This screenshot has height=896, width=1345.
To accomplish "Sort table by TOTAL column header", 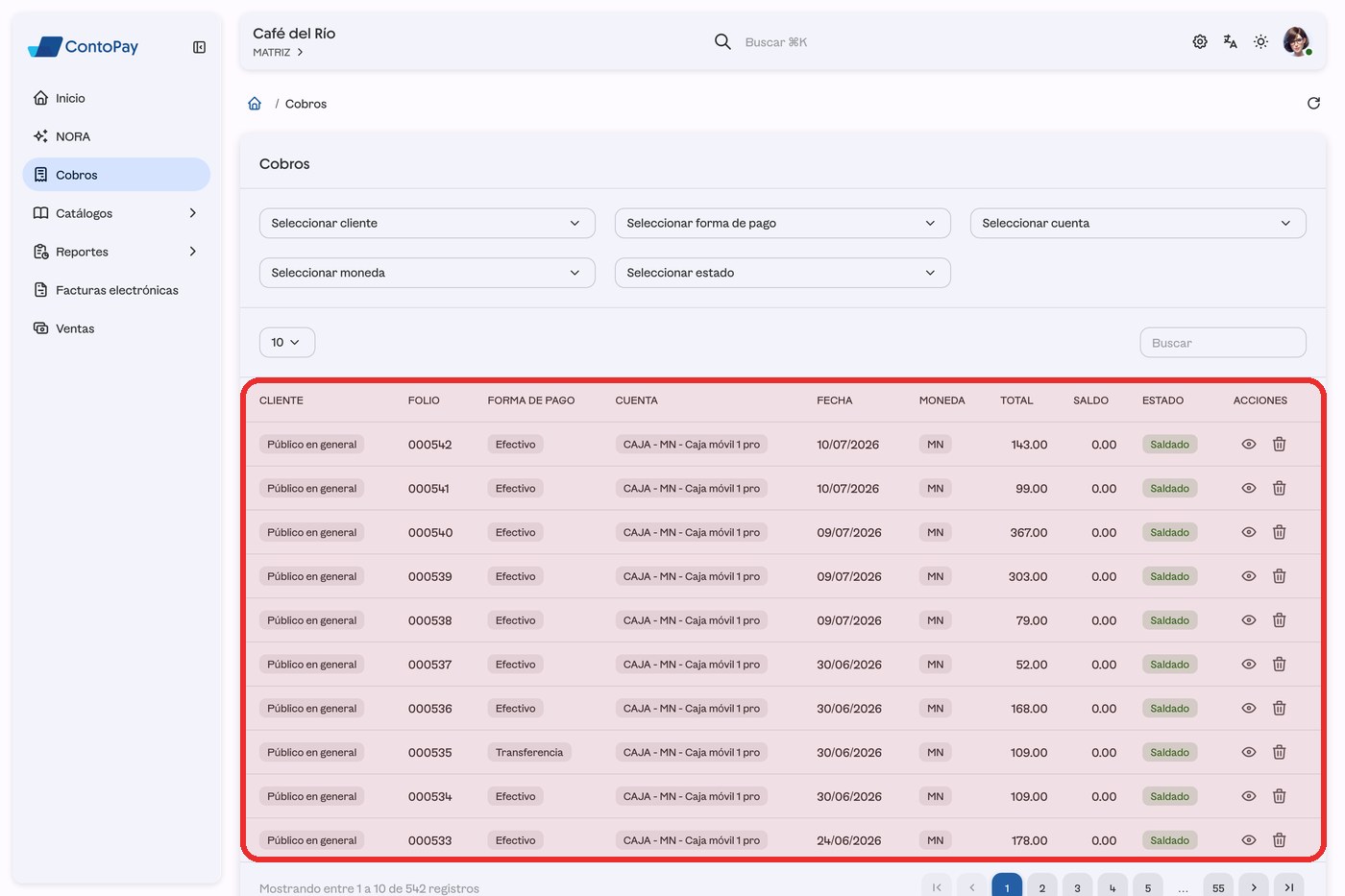I will point(1016,400).
